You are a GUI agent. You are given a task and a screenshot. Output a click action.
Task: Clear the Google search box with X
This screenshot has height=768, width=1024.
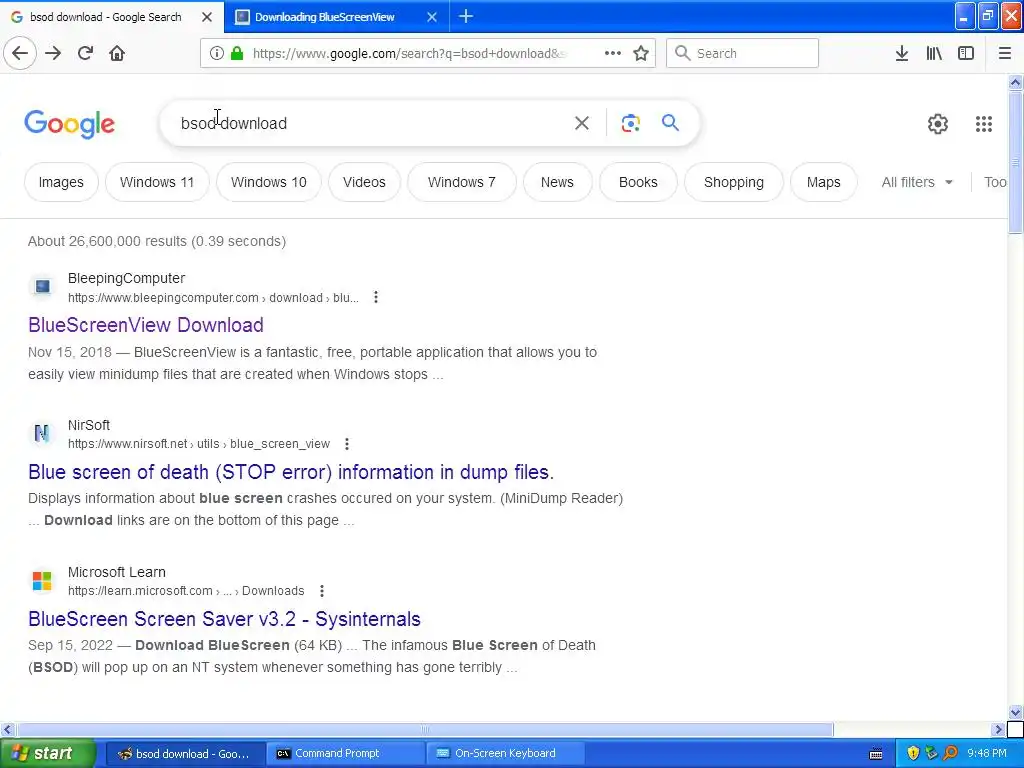pos(581,123)
